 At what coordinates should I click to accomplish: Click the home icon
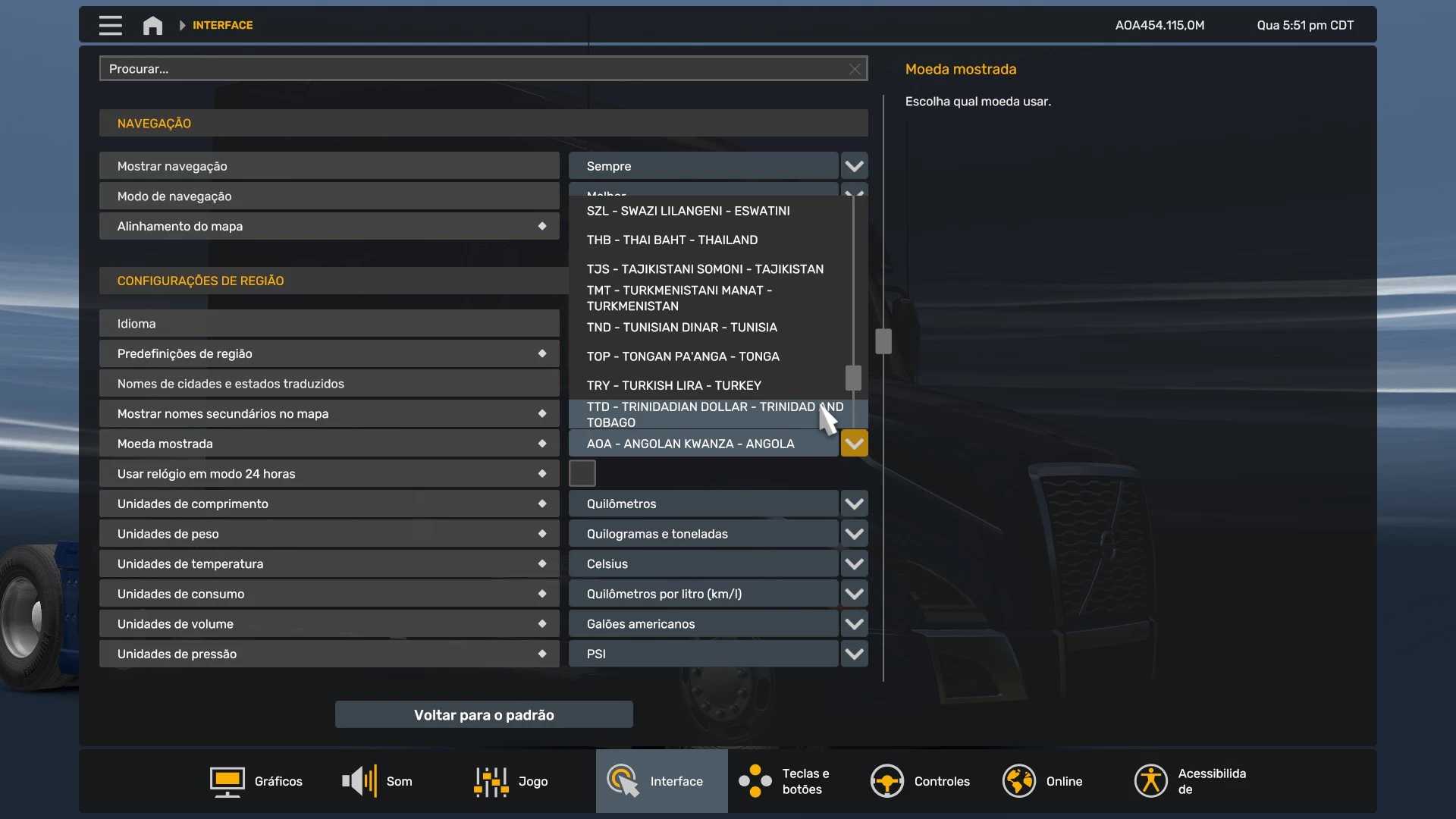click(x=152, y=25)
